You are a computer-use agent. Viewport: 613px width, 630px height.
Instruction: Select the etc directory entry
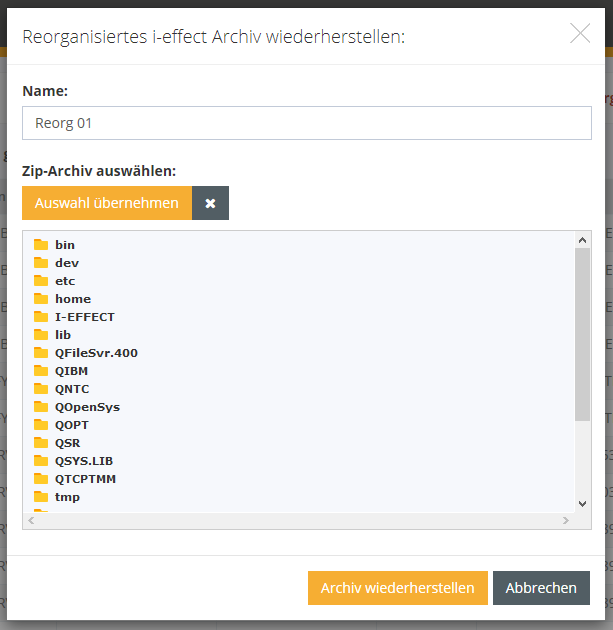click(x=65, y=281)
